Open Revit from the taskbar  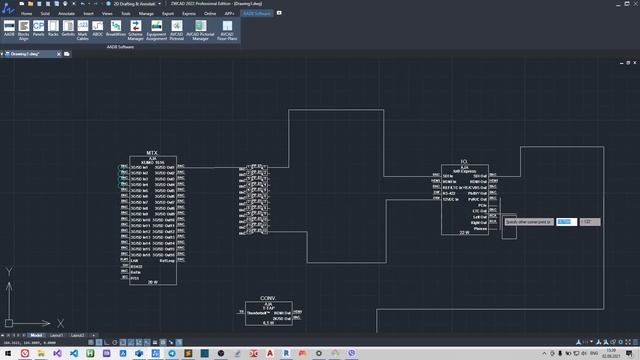[286, 353]
